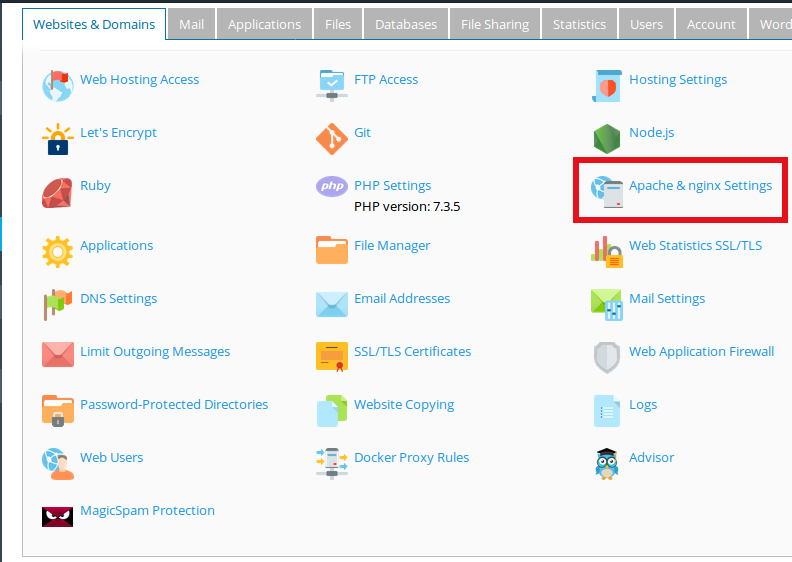The width and height of the screenshot is (792, 562).
Task: Click the Hosting Settings shield icon
Action: [x=607, y=86]
